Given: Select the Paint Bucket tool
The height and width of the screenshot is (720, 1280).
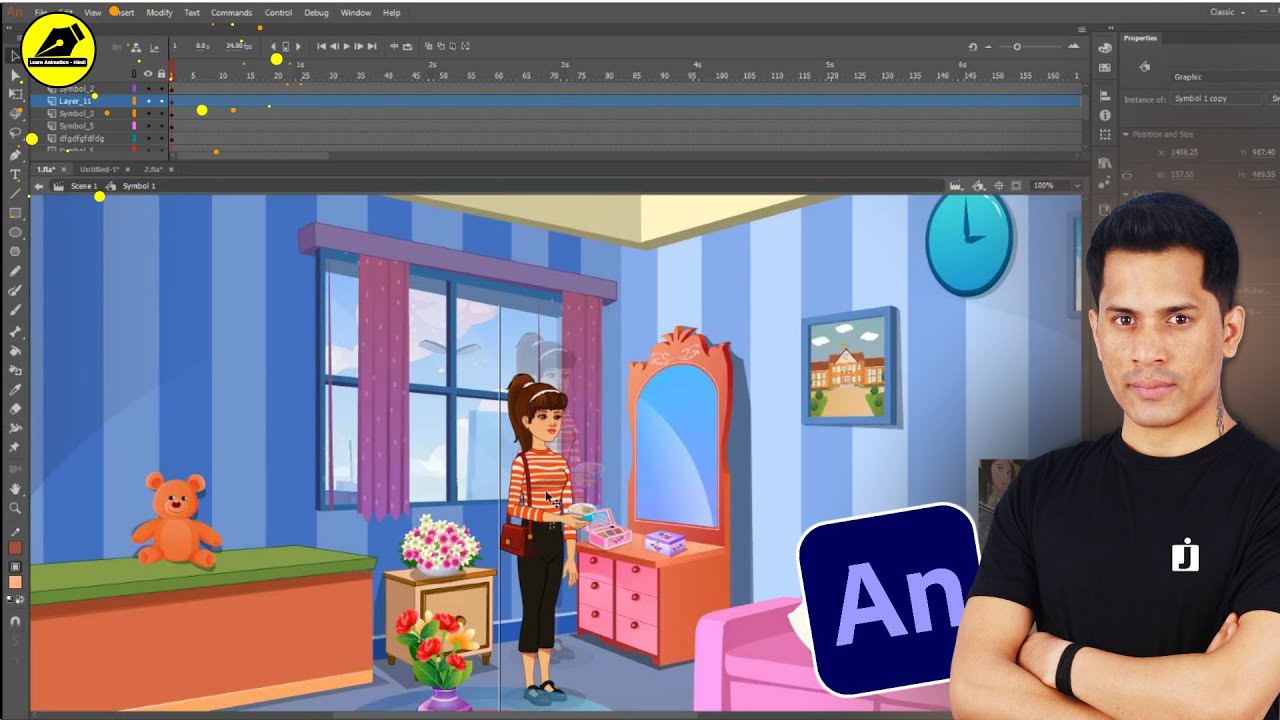Looking at the screenshot, I should pyautogui.click(x=15, y=351).
